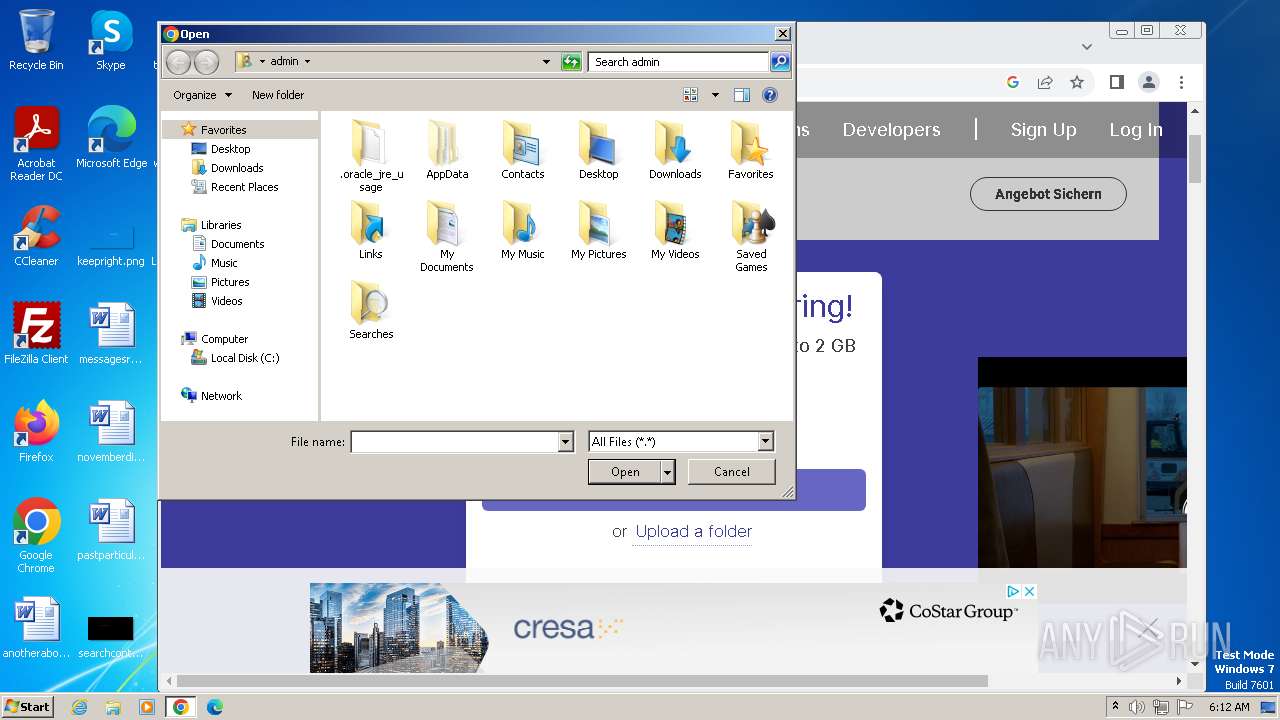Screen dimensions: 1280x720
Task: Click Microsoft Edge icon in taskbar
Action: (215, 707)
